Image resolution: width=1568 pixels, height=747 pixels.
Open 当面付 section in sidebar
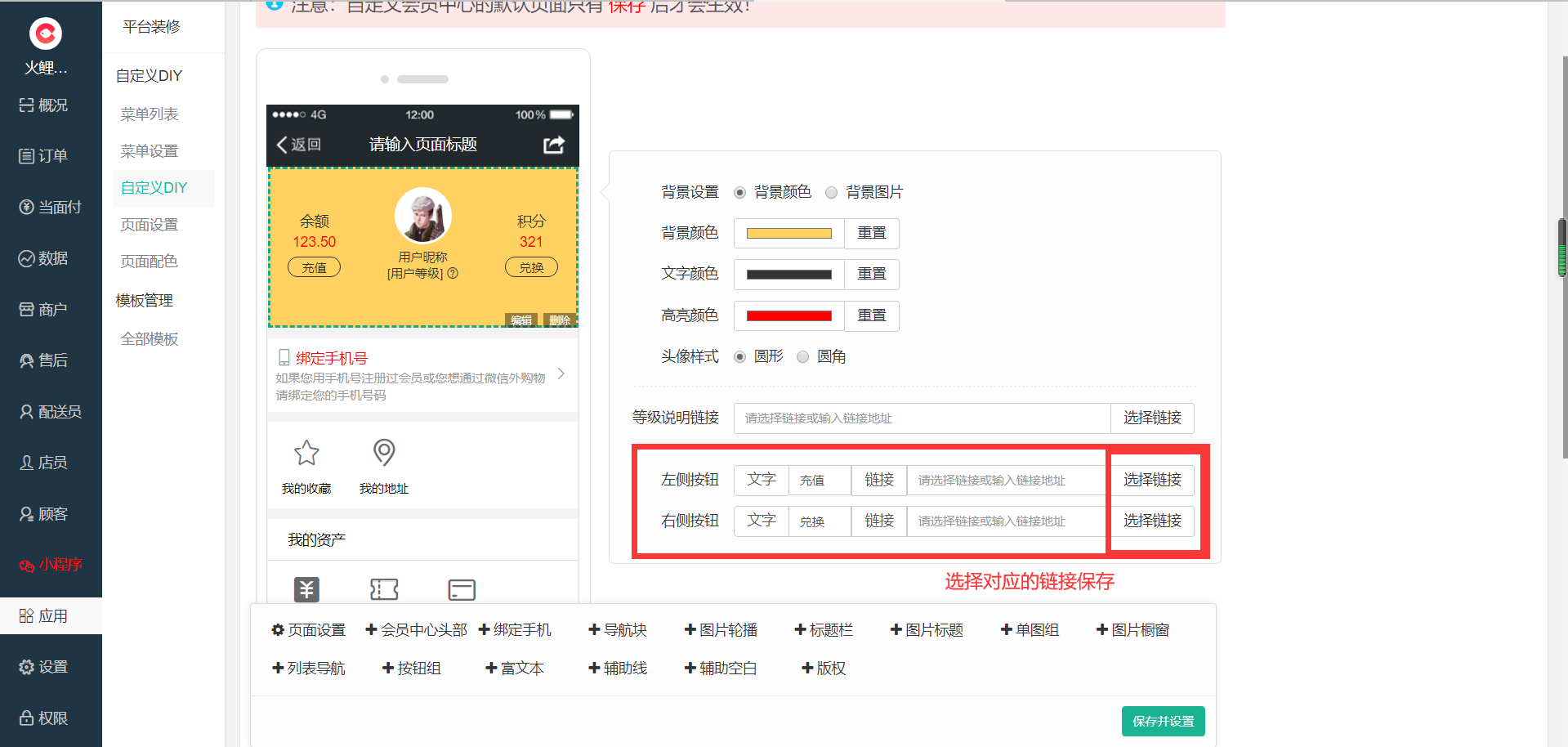click(x=51, y=208)
